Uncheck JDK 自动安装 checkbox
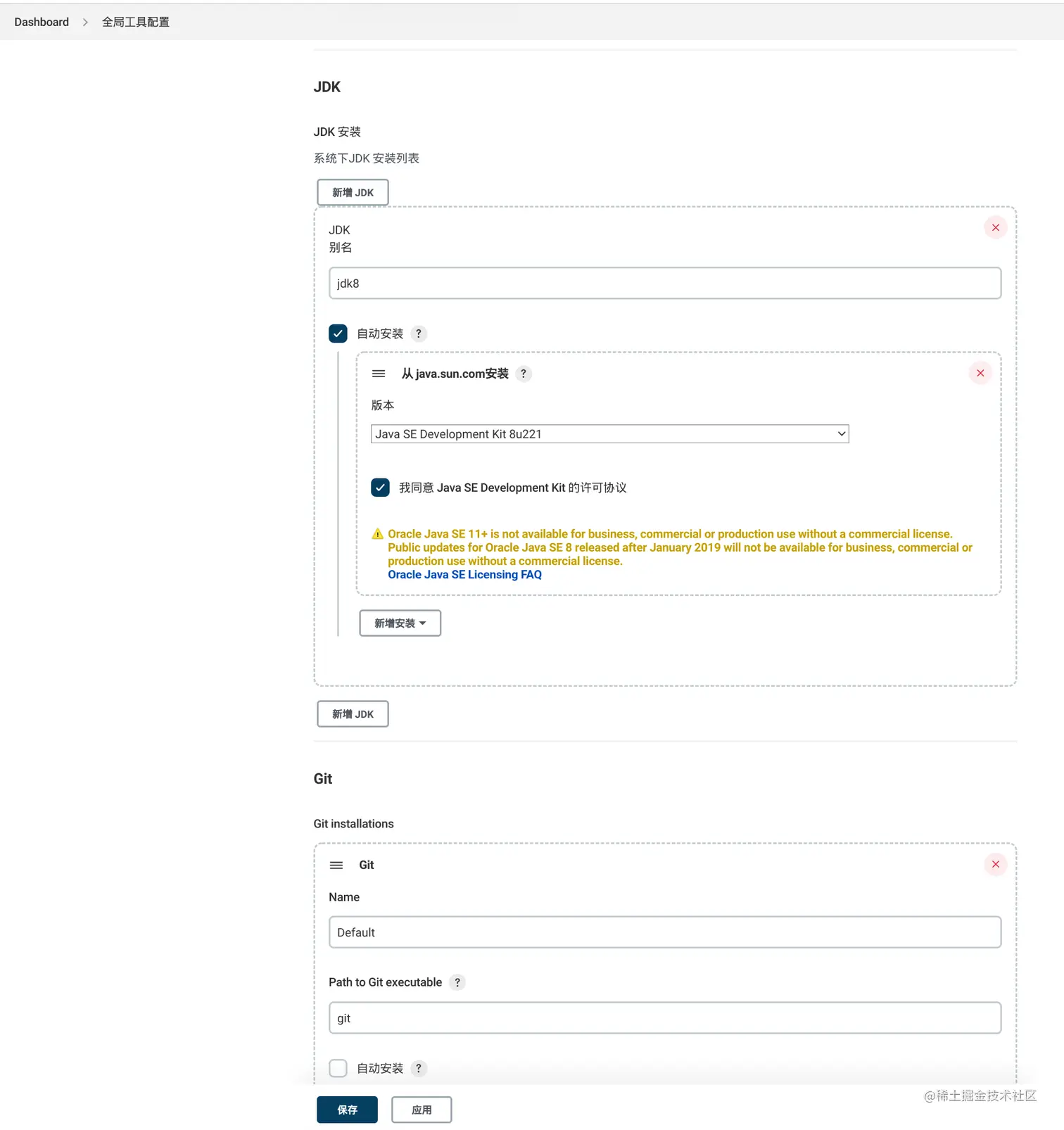The height and width of the screenshot is (1130, 1064). pyautogui.click(x=338, y=334)
